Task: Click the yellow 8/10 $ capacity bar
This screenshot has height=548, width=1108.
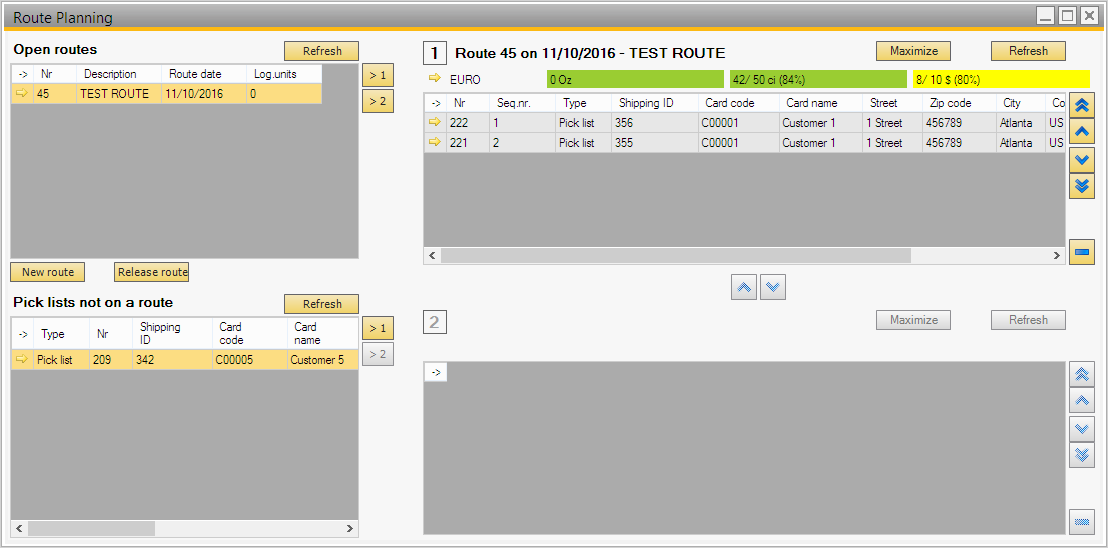Action: tap(1000, 79)
